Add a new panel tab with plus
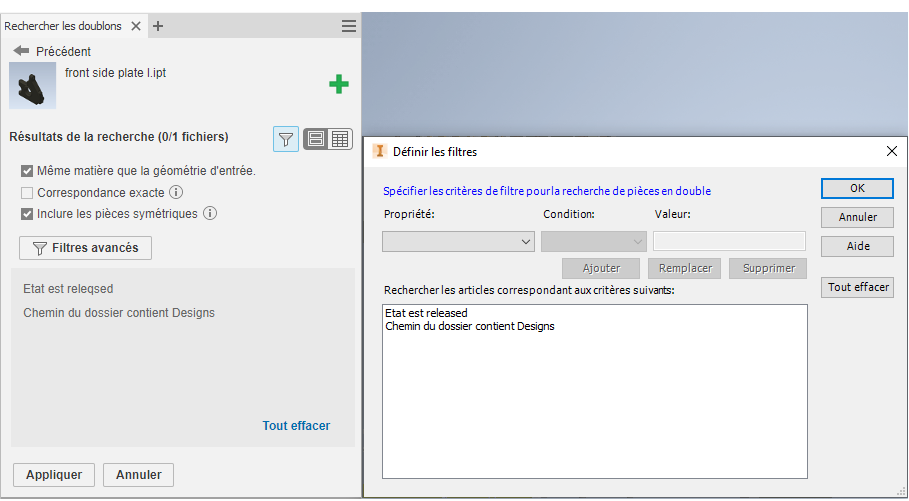 point(158,26)
